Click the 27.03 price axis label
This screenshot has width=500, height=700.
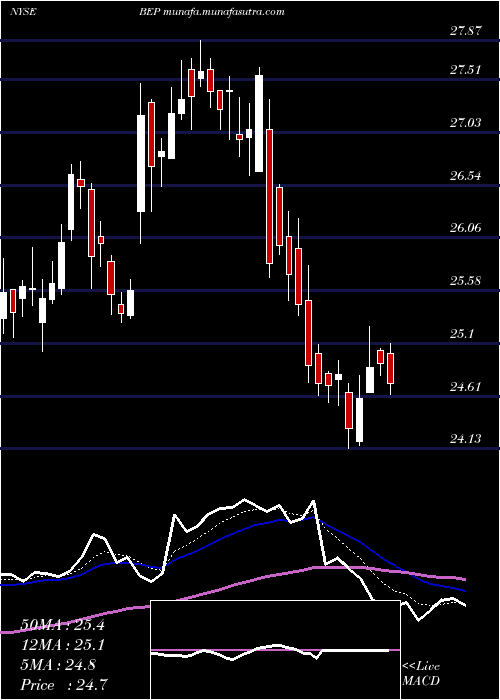(466, 122)
